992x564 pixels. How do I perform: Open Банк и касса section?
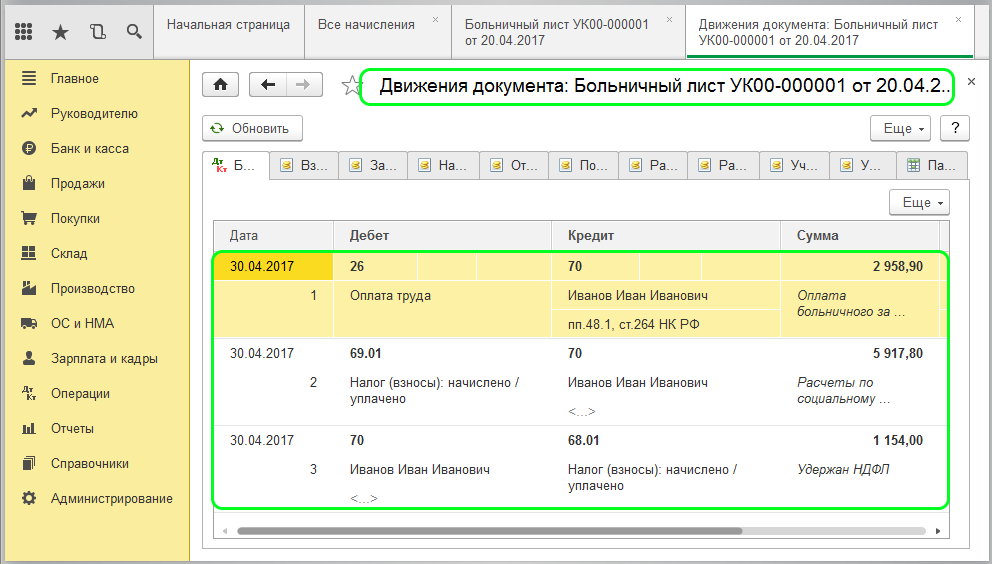89,148
